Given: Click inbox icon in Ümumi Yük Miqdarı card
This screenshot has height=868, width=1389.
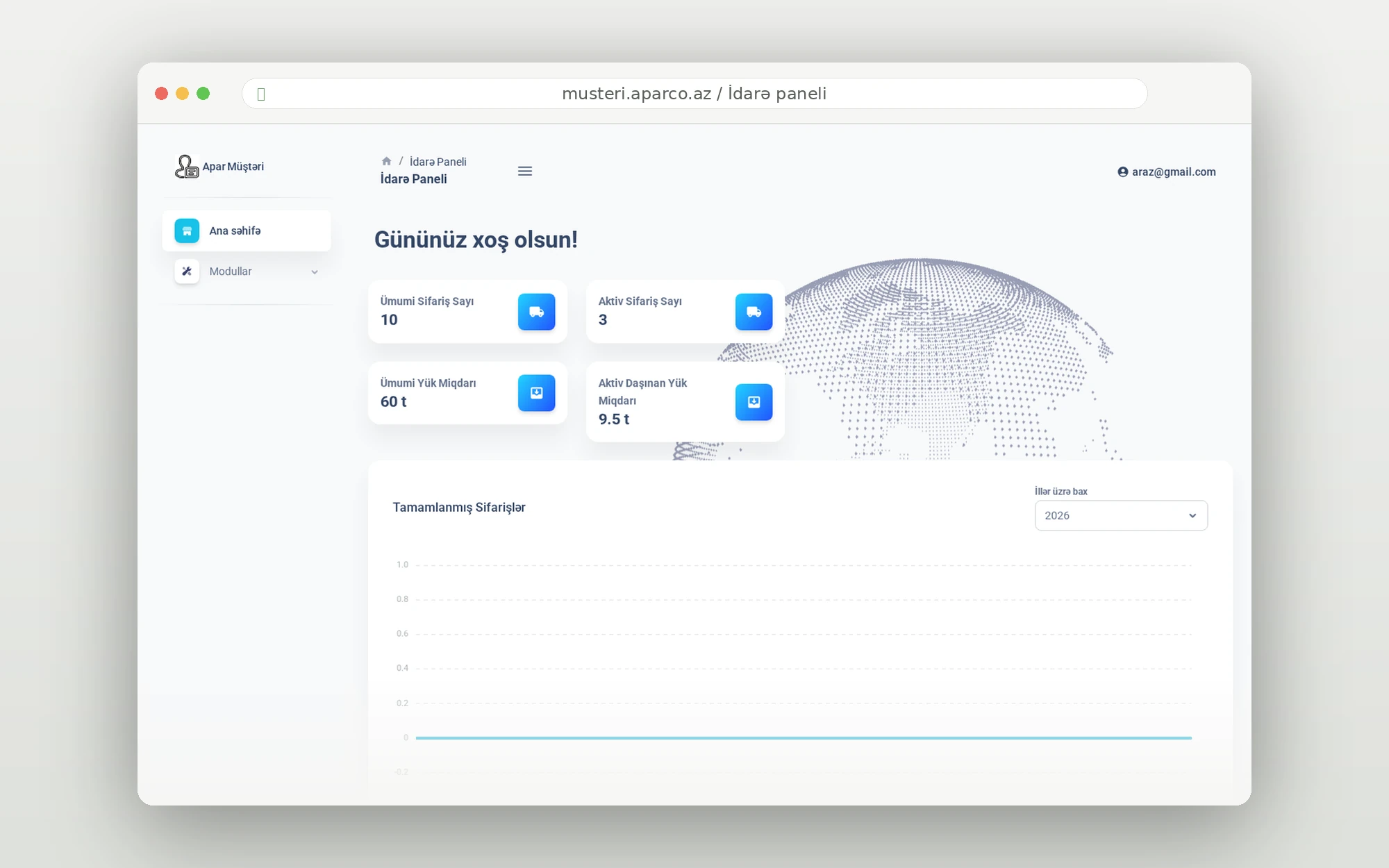Looking at the screenshot, I should [536, 393].
